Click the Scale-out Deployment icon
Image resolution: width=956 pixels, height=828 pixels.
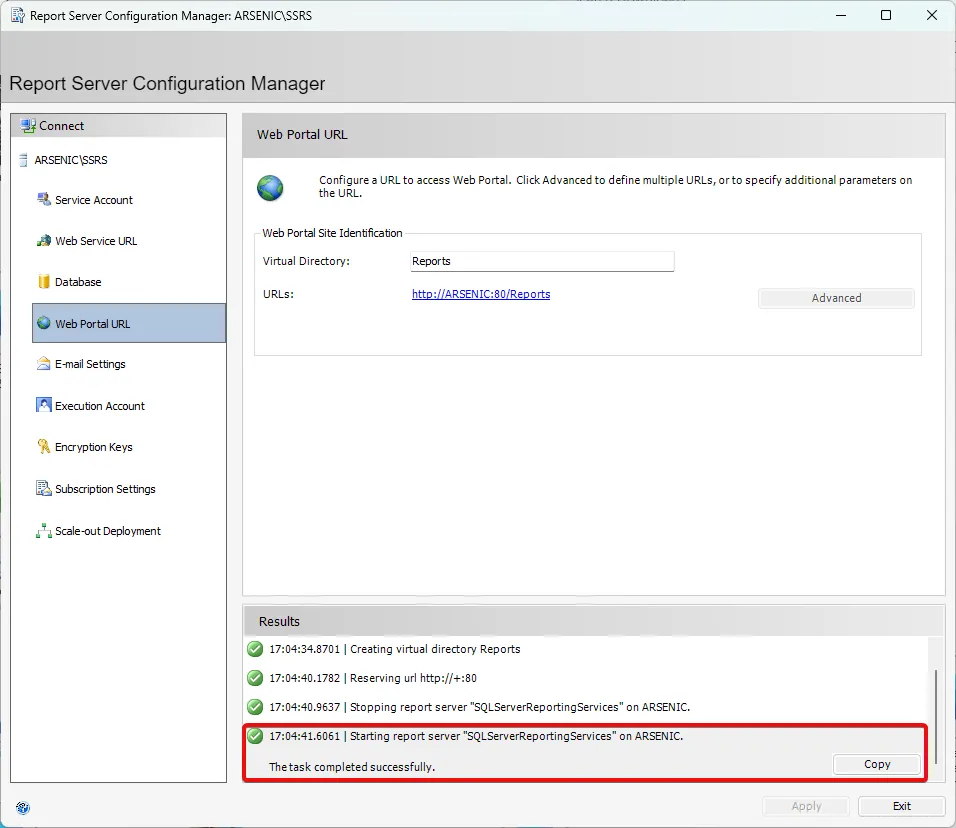pyautogui.click(x=44, y=530)
